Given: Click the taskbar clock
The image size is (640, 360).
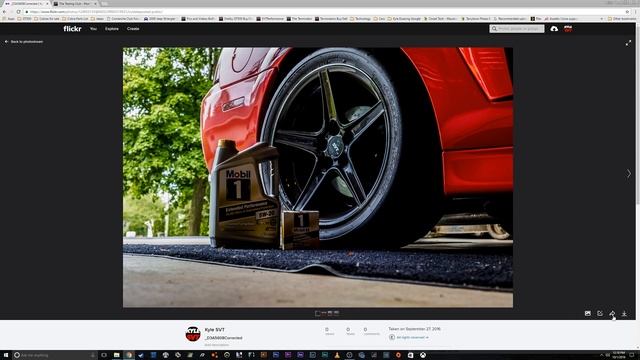Looking at the screenshot, I should point(619,355).
